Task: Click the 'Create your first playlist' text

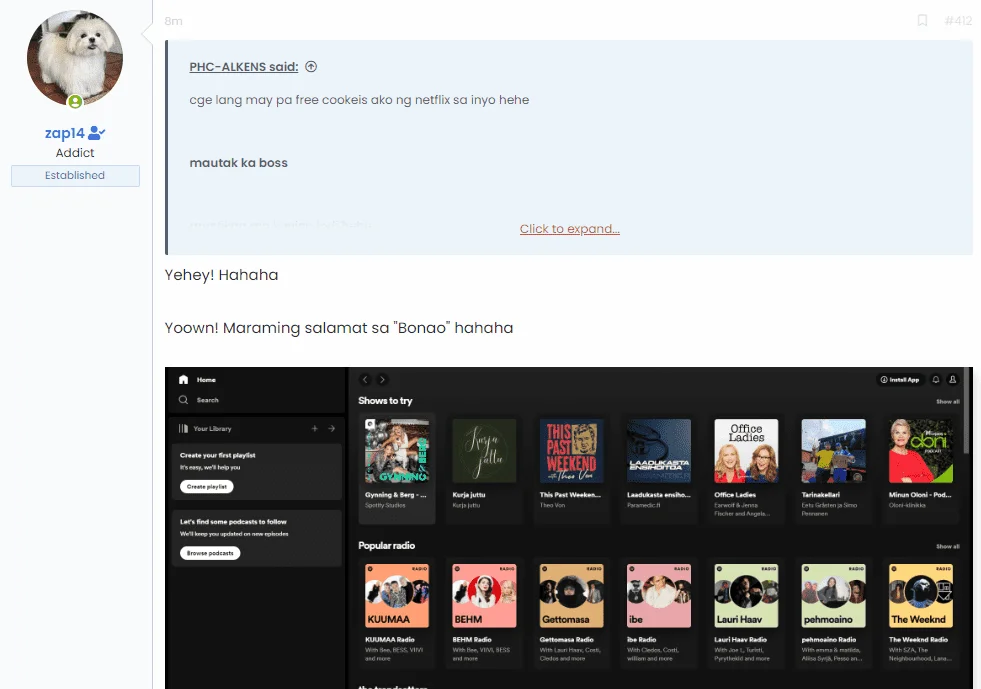Action: click(218, 455)
